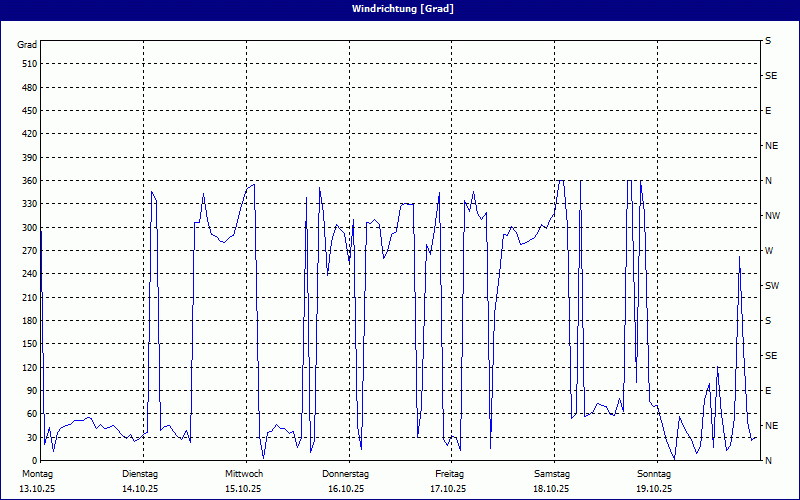Image resolution: width=800 pixels, height=500 pixels.
Task: Click the 30 value on the y-axis
Action: [x=30, y=438]
